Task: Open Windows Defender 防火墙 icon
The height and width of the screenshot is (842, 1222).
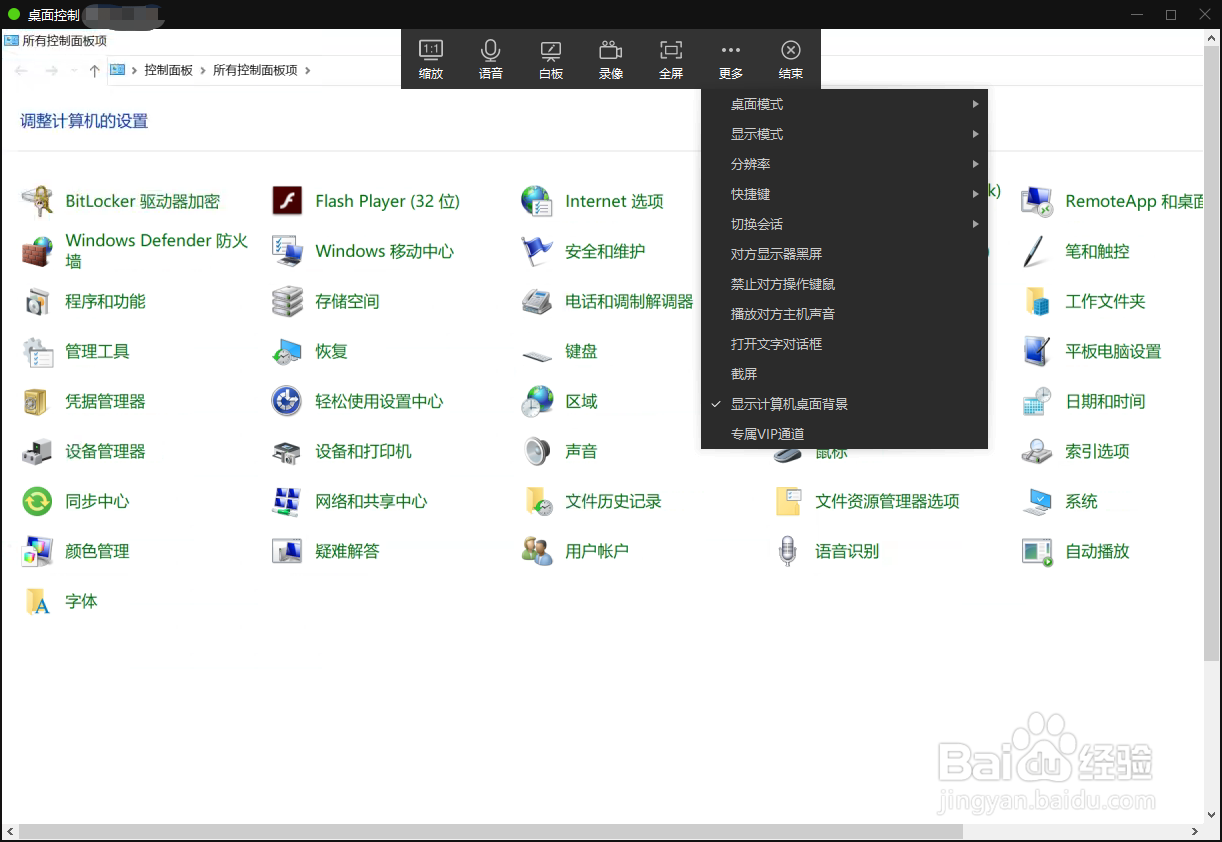Action: coord(37,251)
